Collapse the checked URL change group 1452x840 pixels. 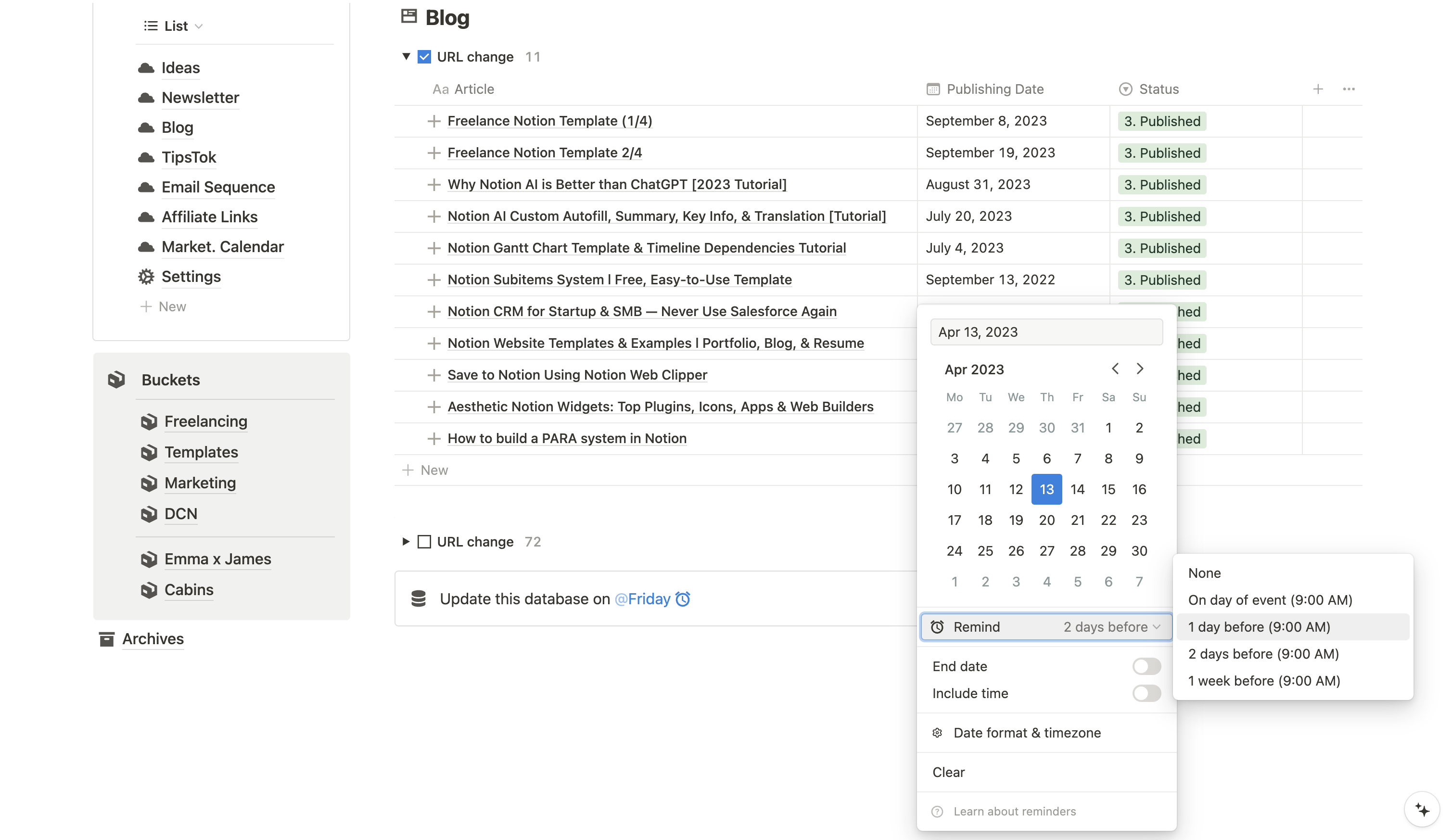pos(406,56)
